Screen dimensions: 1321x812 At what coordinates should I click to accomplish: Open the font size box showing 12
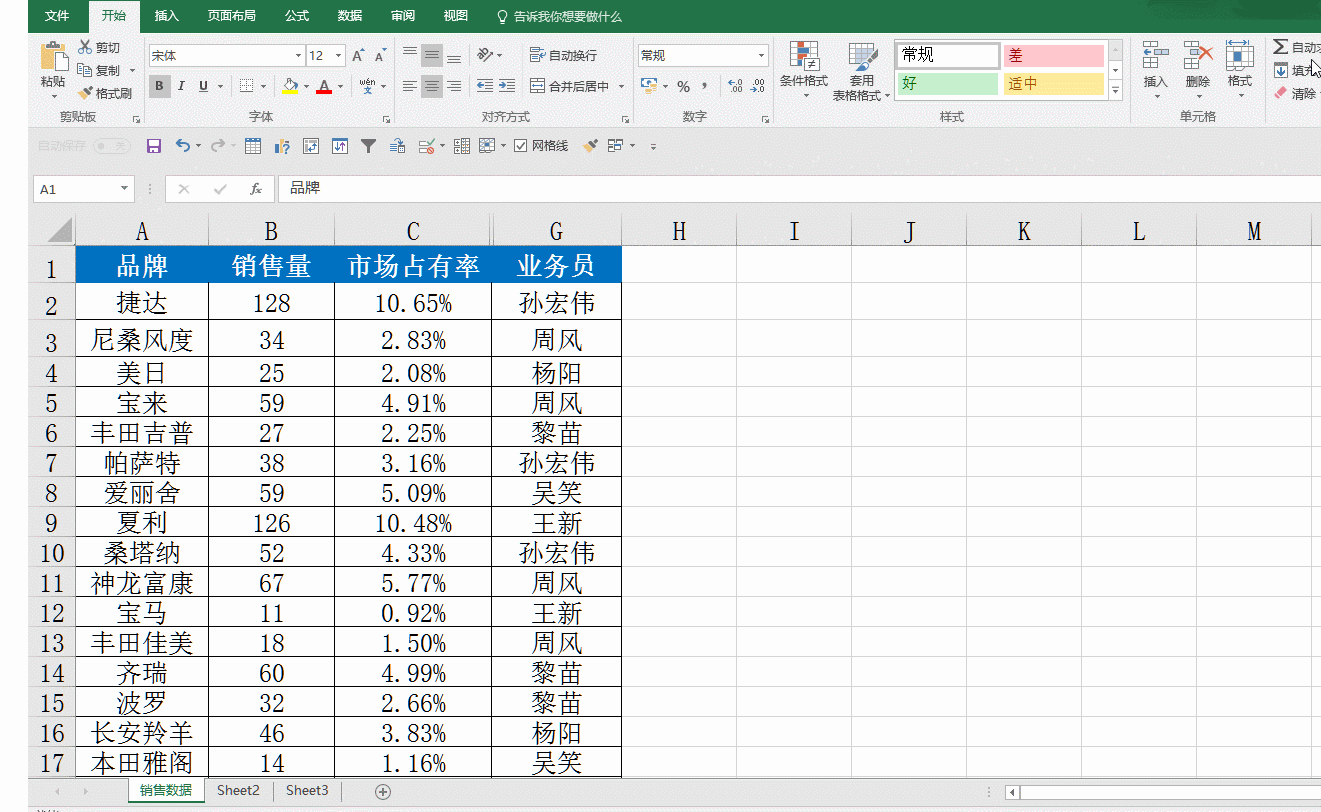(x=326, y=56)
